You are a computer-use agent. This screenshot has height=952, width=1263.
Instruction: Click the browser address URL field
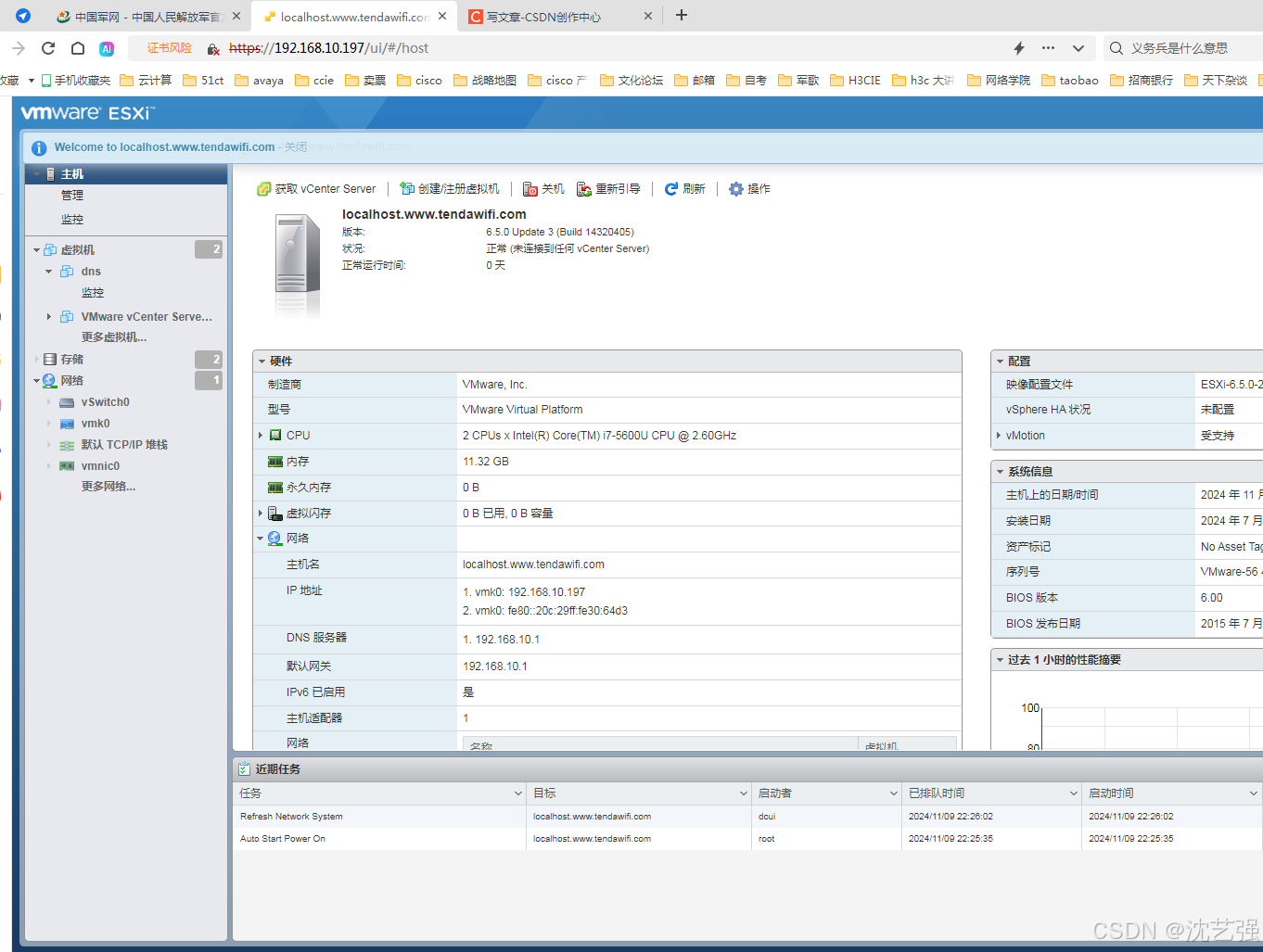(x=612, y=48)
